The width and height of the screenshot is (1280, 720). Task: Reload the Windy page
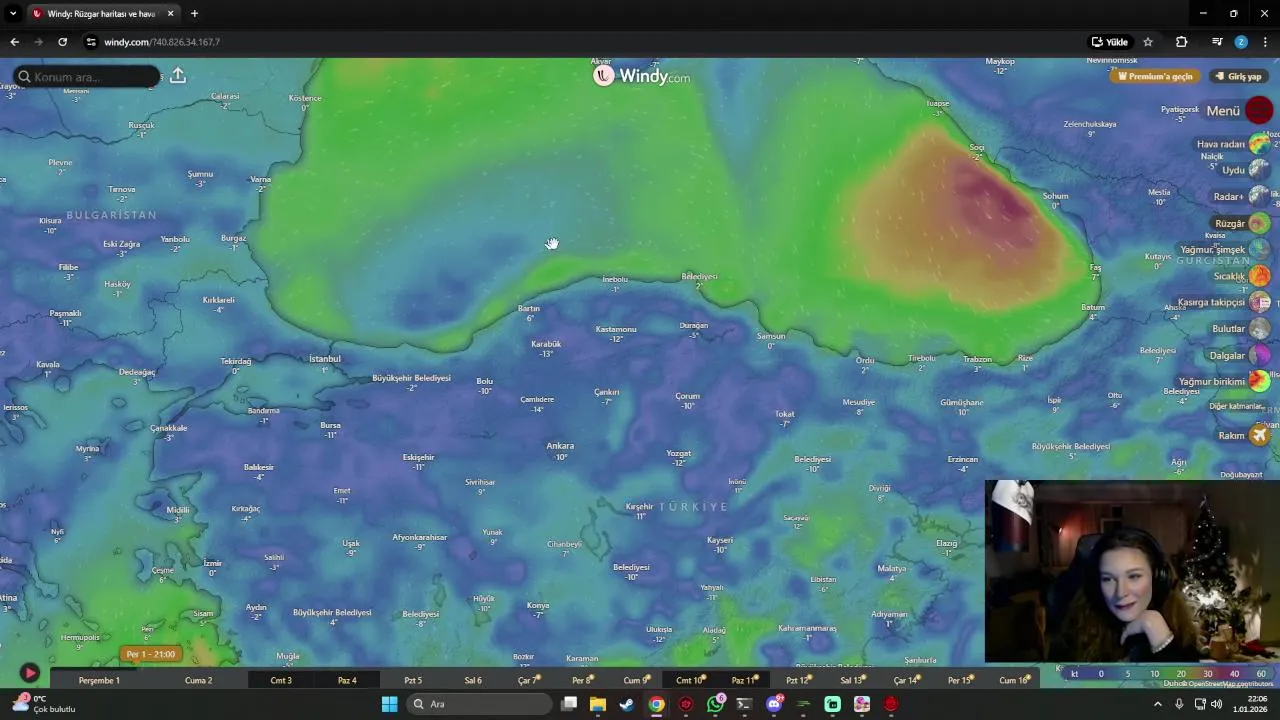point(62,42)
